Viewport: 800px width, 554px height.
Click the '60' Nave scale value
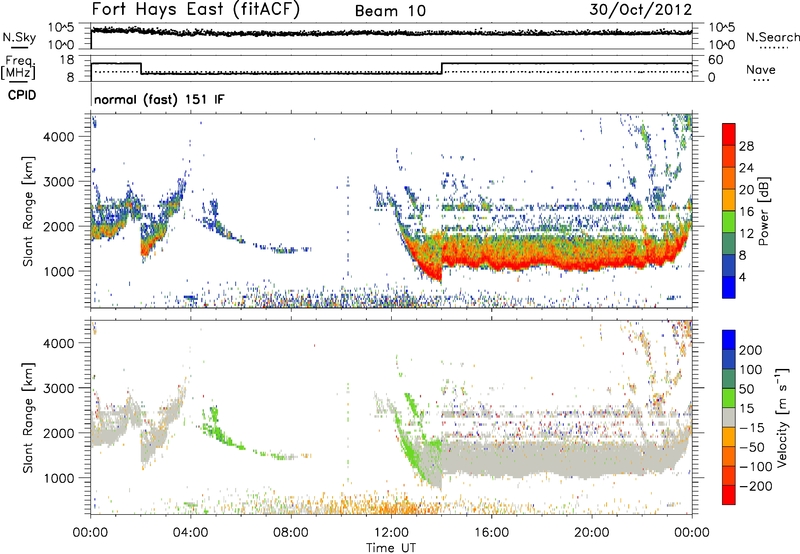716,60
